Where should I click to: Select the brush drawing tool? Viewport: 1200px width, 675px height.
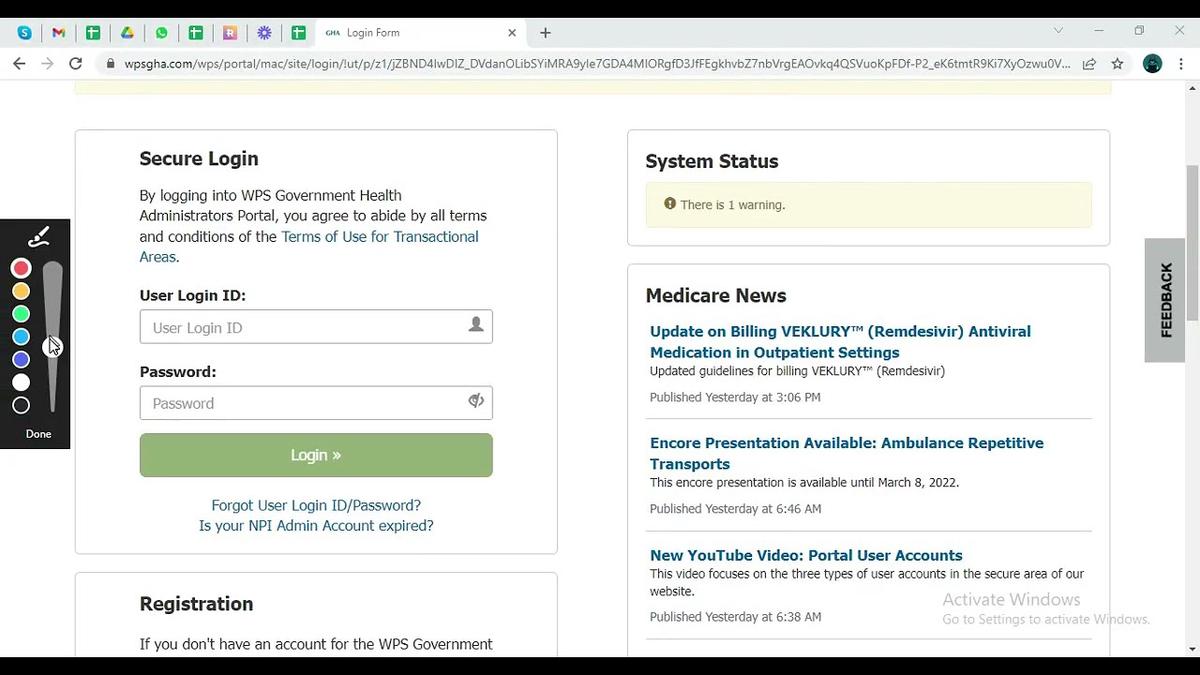click(38, 237)
